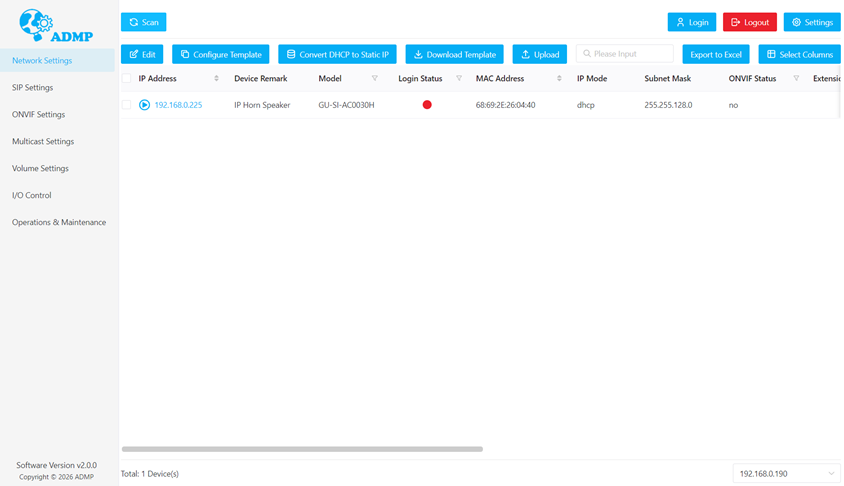Focus the Please Input search field
Viewport: 844px width, 486px height.
[624, 54]
